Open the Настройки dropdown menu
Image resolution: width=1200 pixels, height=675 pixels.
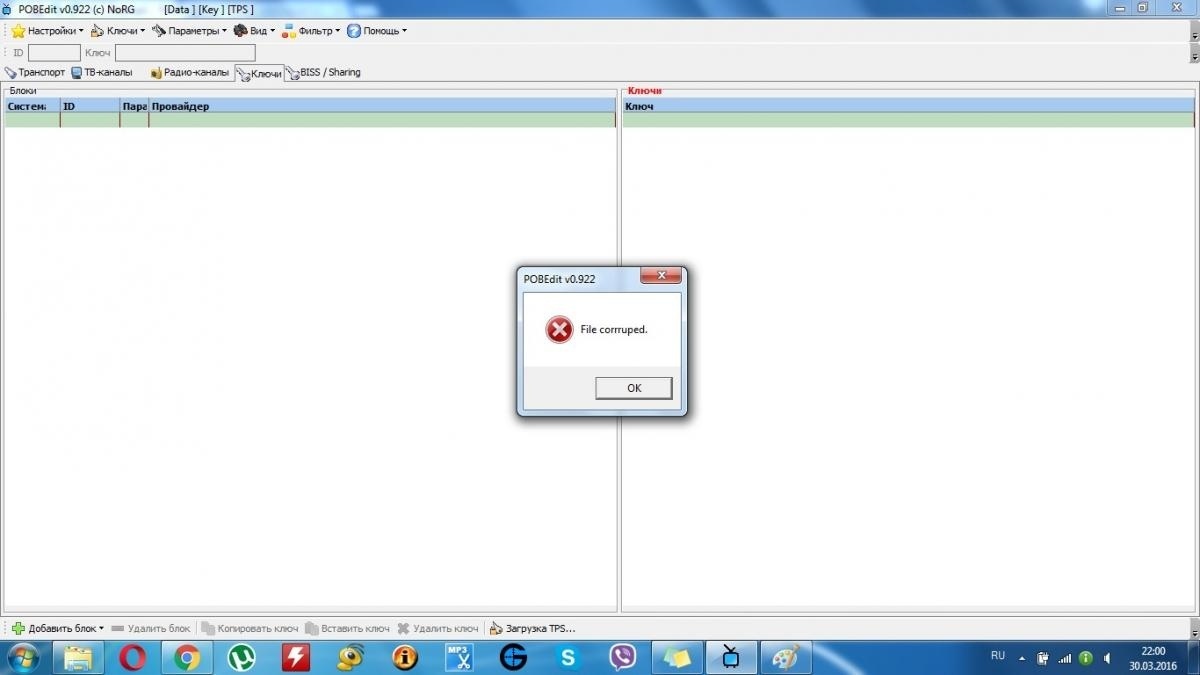click(47, 31)
